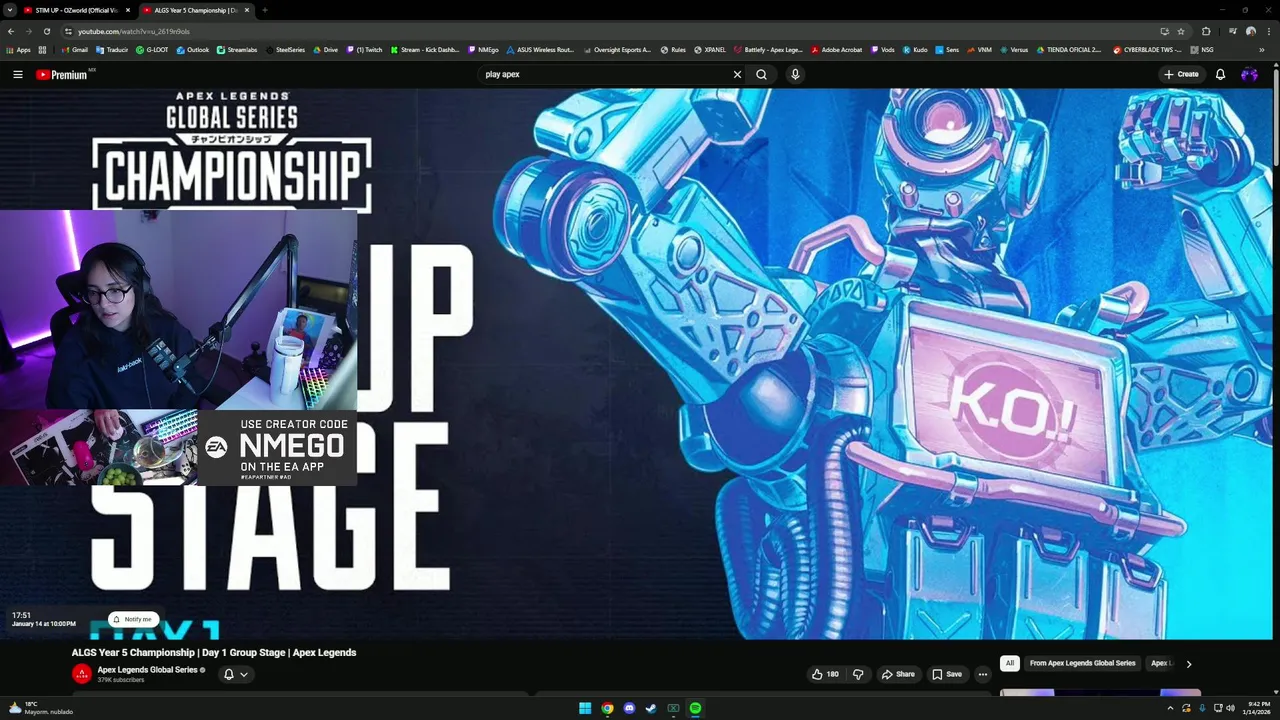Bookmark this page with the star
This screenshot has width=1280, height=720.
tap(1181, 31)
